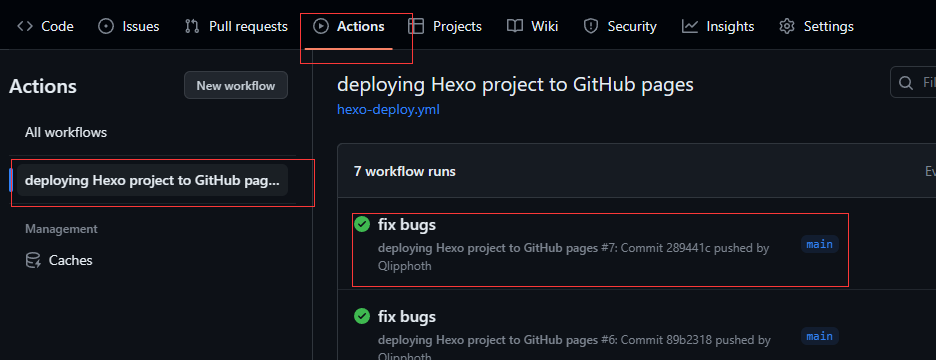Click the Code brackets icon

[24, 26]
